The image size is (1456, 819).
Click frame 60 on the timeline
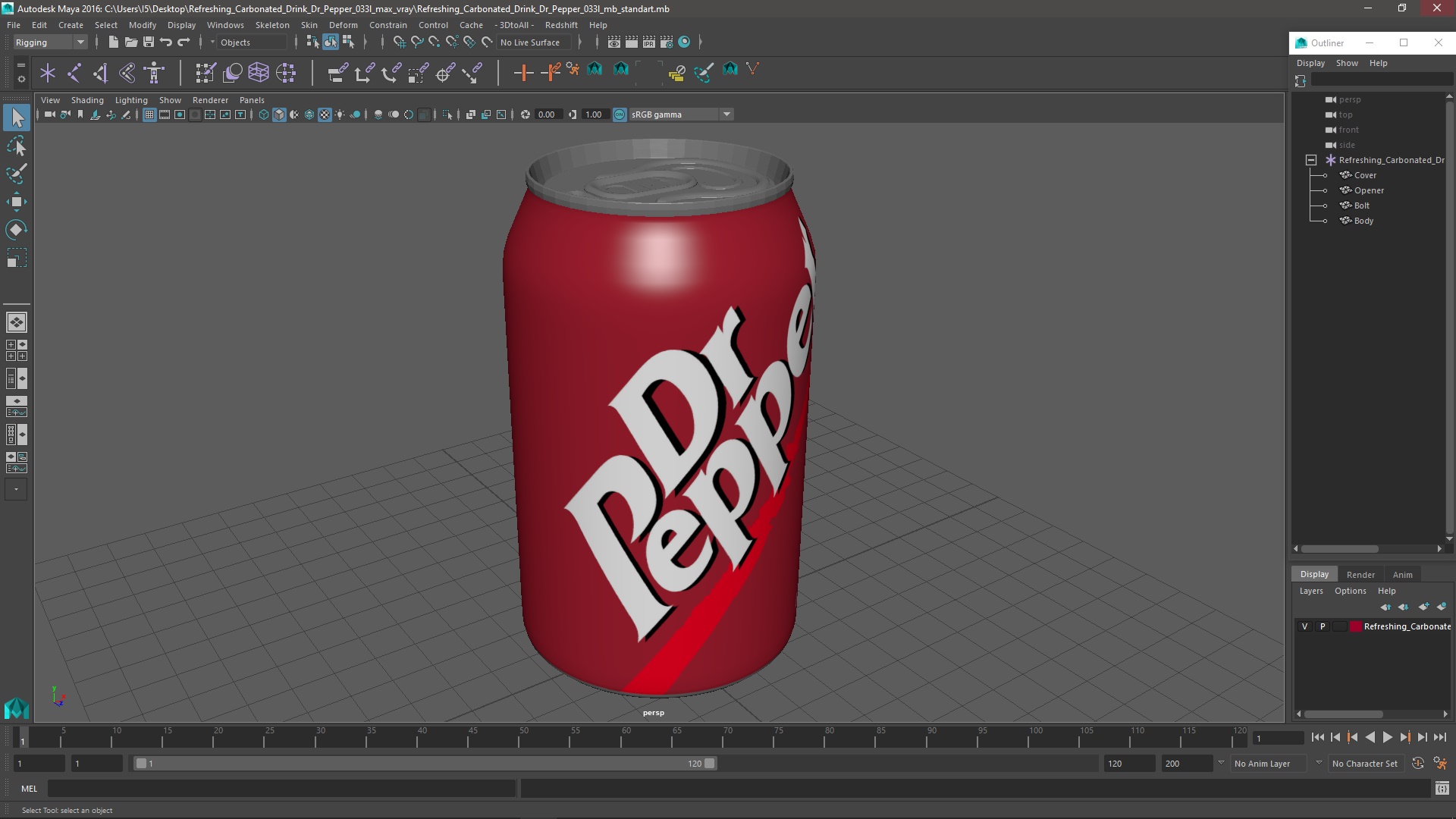626,737
